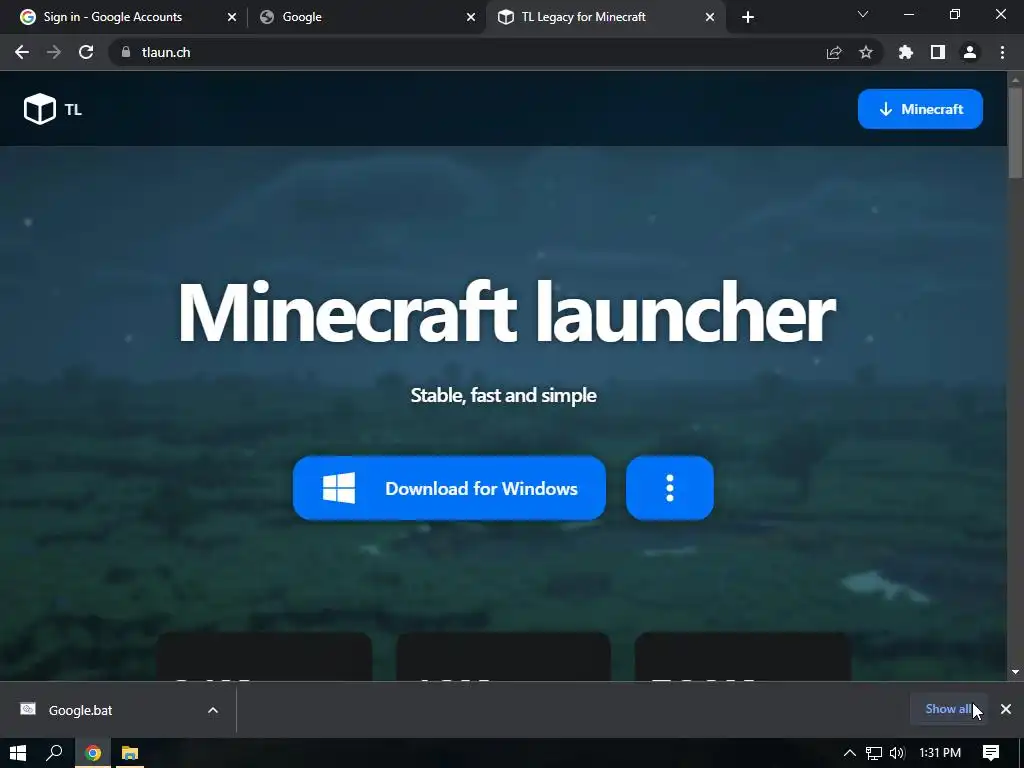The width and height of the screenshot is (1024, 768).
Task: Click the scrollbar up arrow
Action: click(x=1015, y=80)
